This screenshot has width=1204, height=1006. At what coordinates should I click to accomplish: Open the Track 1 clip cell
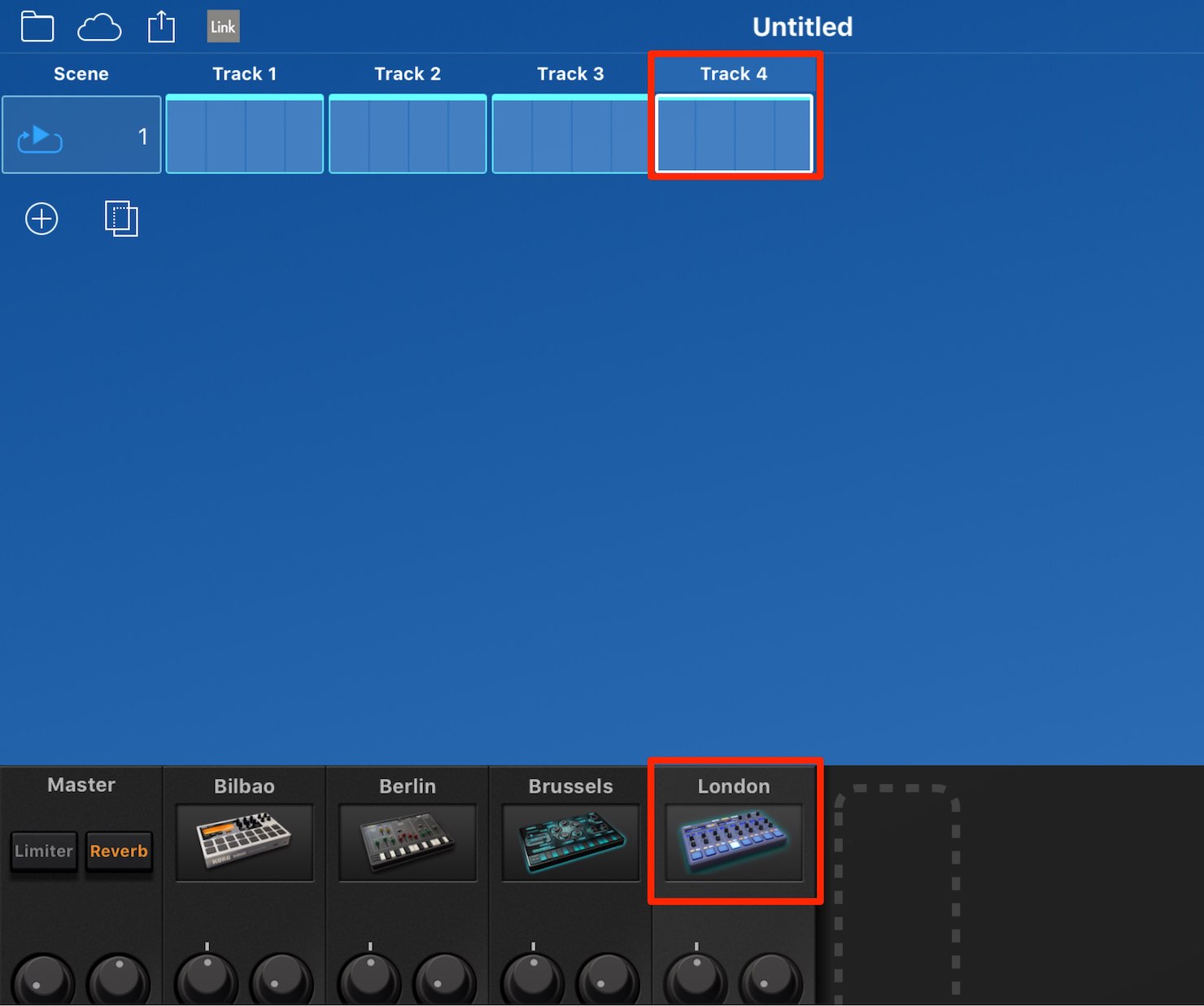(x=245, y=134)
